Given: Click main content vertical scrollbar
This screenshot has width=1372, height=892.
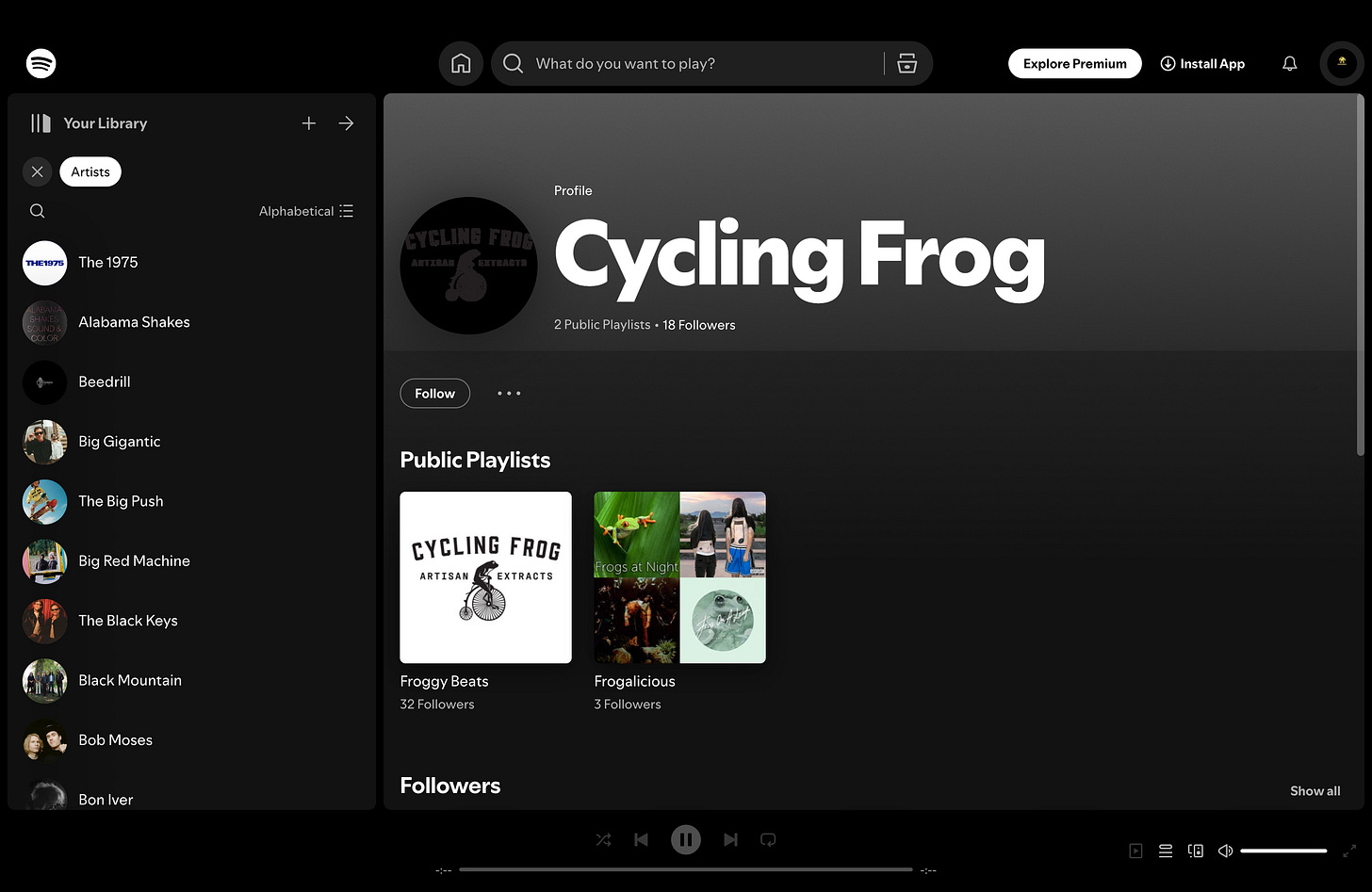Looking at the screenshot, I should pyautogui.click(x=1360, y=275).
